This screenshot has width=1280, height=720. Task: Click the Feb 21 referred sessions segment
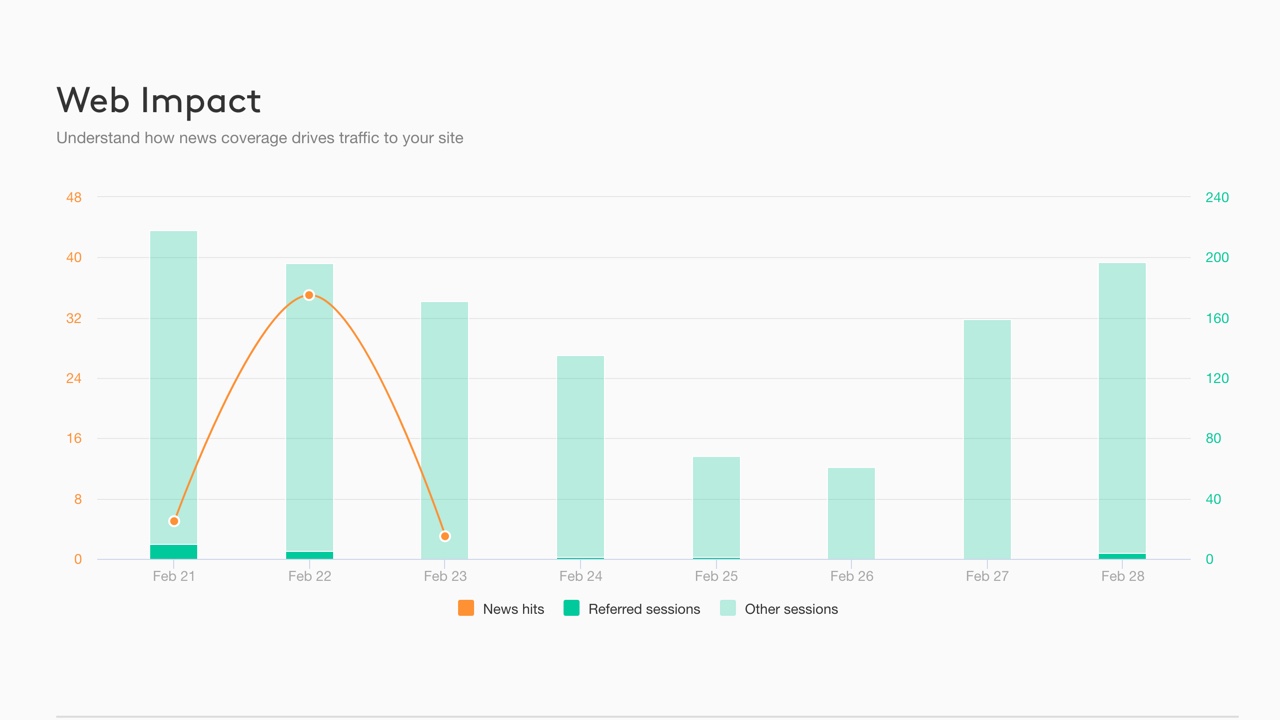[x=174, y=552]
